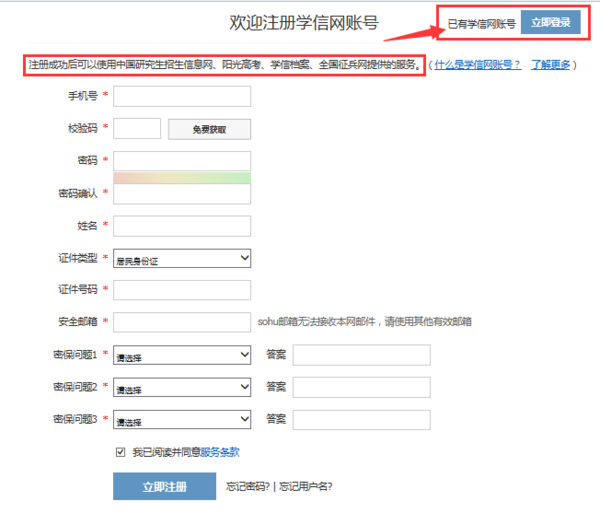
Task: Click the 立即登录 login button
Action: 551,22
